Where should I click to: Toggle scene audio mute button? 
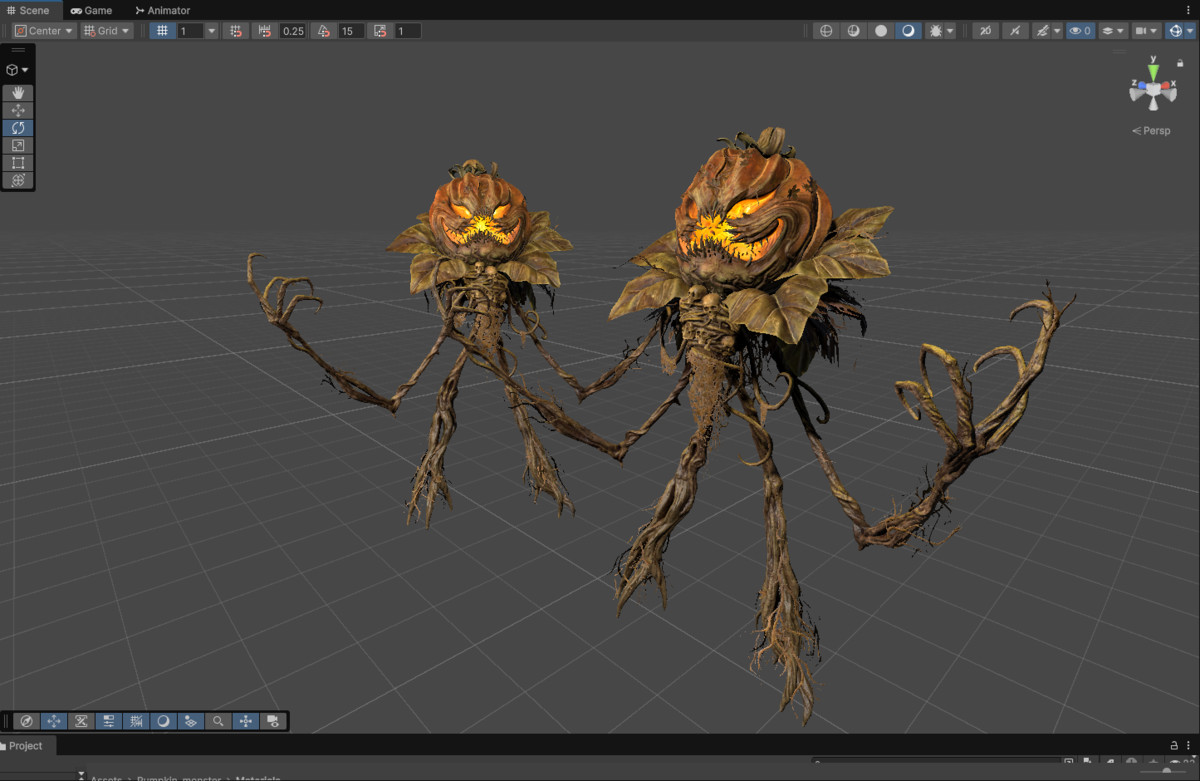[1014, 31]
